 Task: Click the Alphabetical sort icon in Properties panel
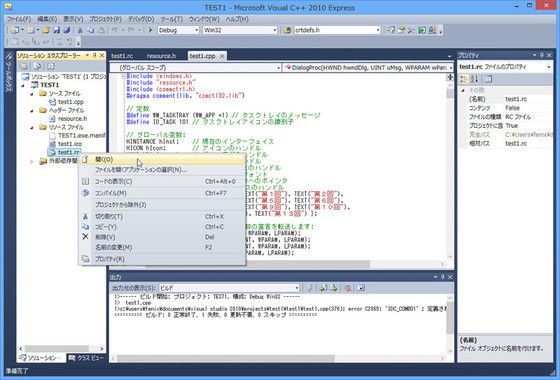point(475,79)
